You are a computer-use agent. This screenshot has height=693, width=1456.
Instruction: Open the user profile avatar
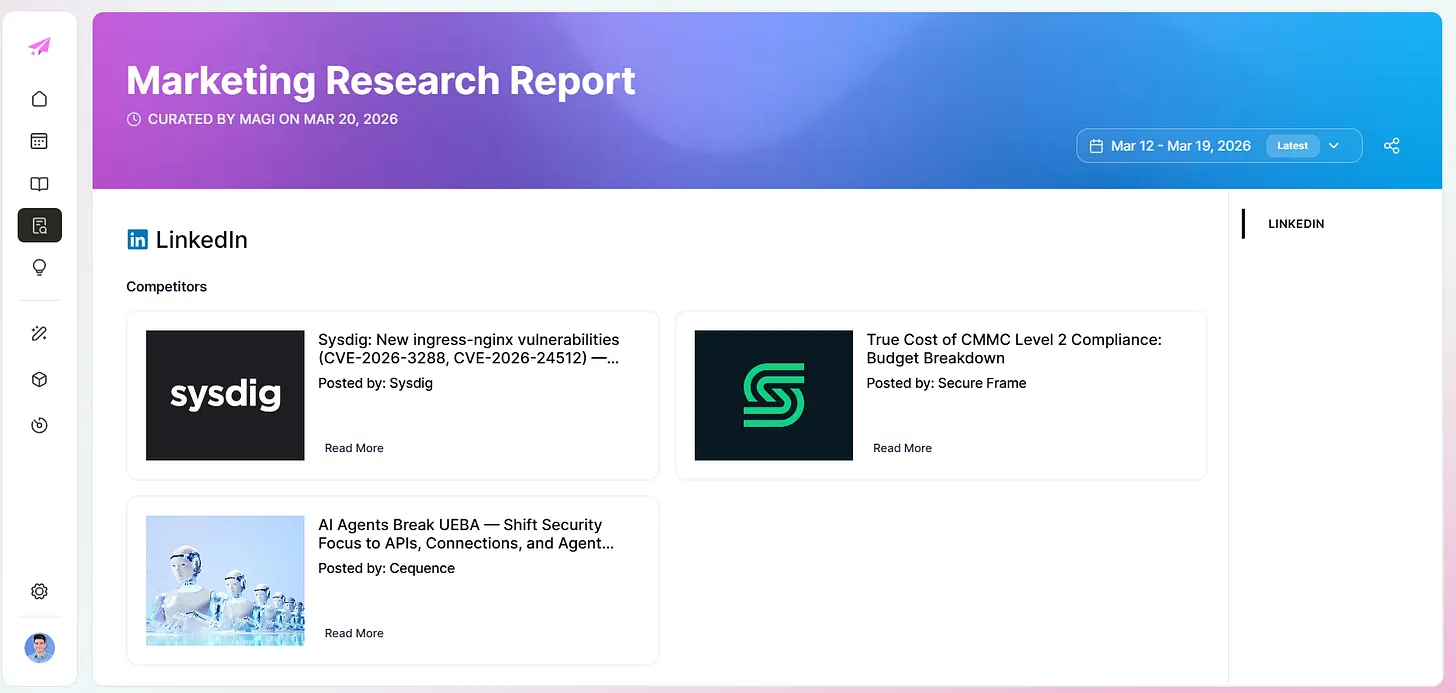click(39, 648)
